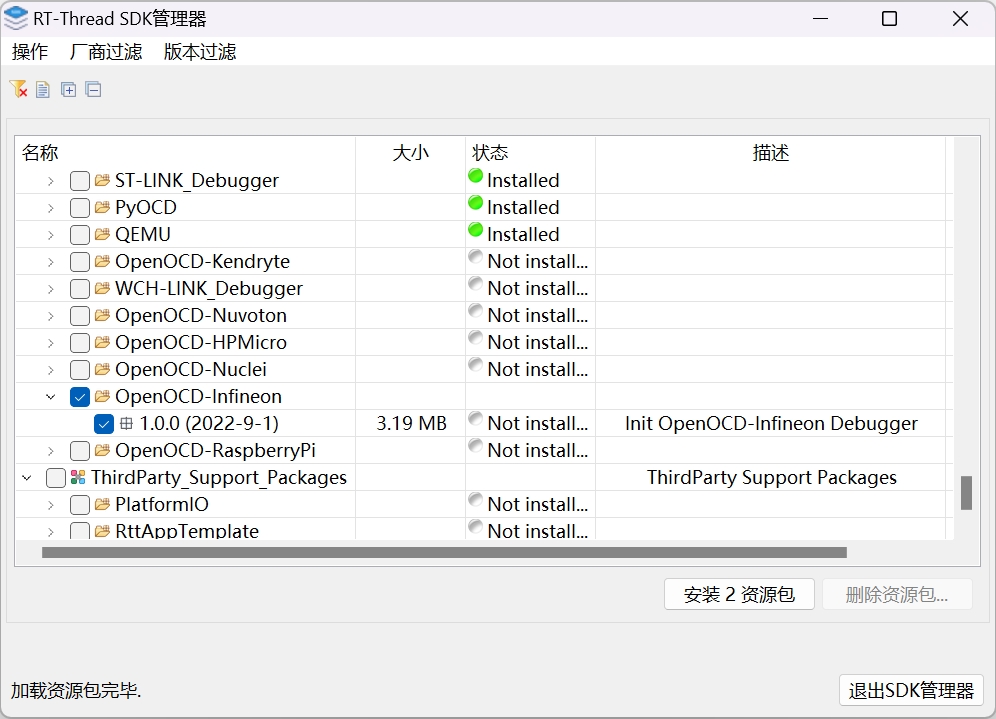
Task: Click the OpenOCD-HPMicro folder icon
Action: click(x=102, y=342)
